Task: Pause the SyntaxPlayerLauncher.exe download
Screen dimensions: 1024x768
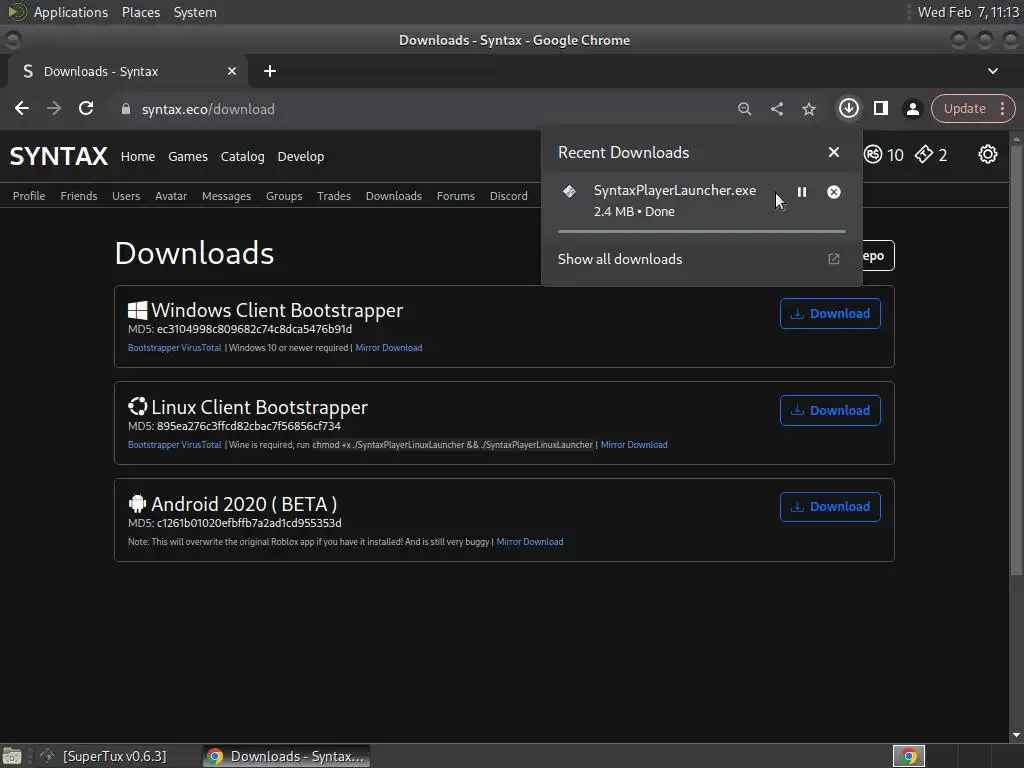Action: (801, 192)
